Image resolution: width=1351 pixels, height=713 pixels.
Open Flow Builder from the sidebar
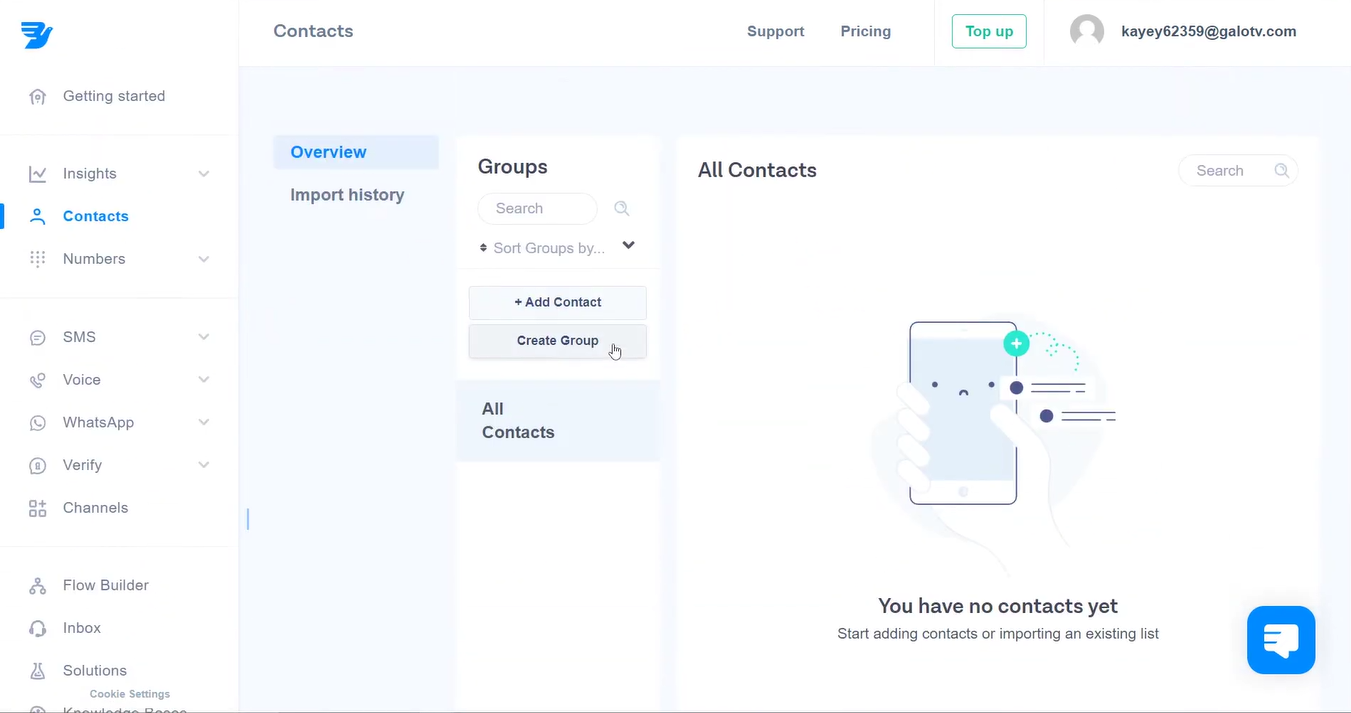pos(106,585)
